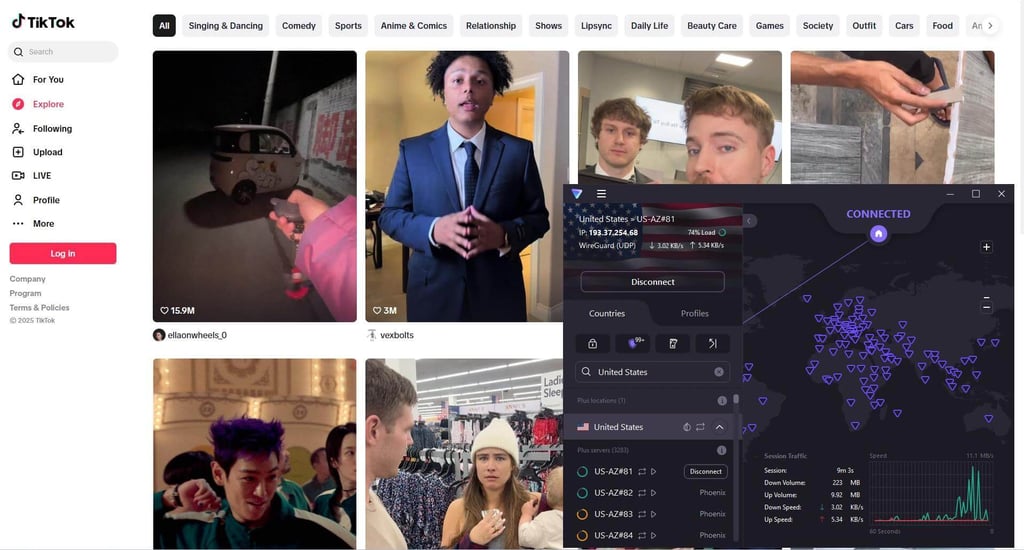Open the video with 3M likes
This screenshot has width=1024, height=550.
pos(467,186)
